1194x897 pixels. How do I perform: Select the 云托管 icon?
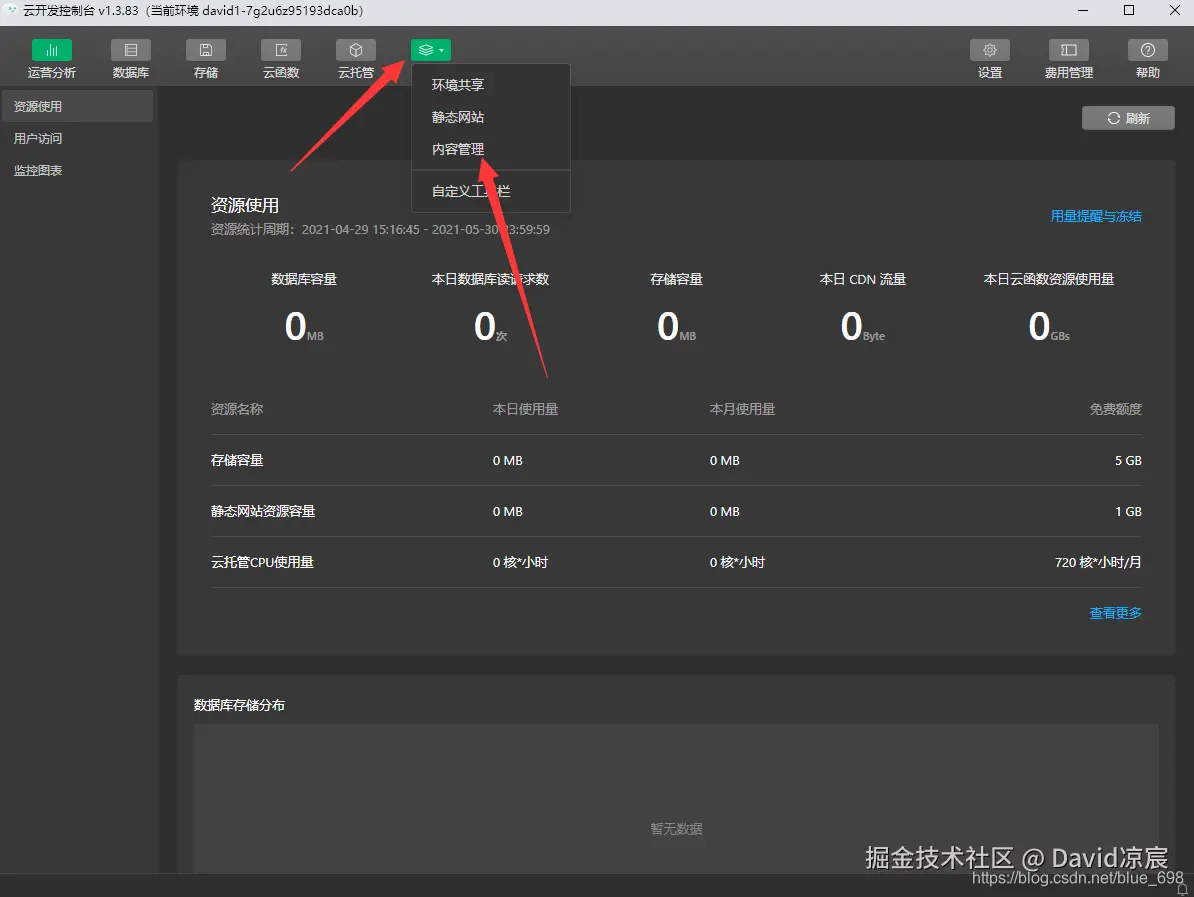(x=355, y=58)
